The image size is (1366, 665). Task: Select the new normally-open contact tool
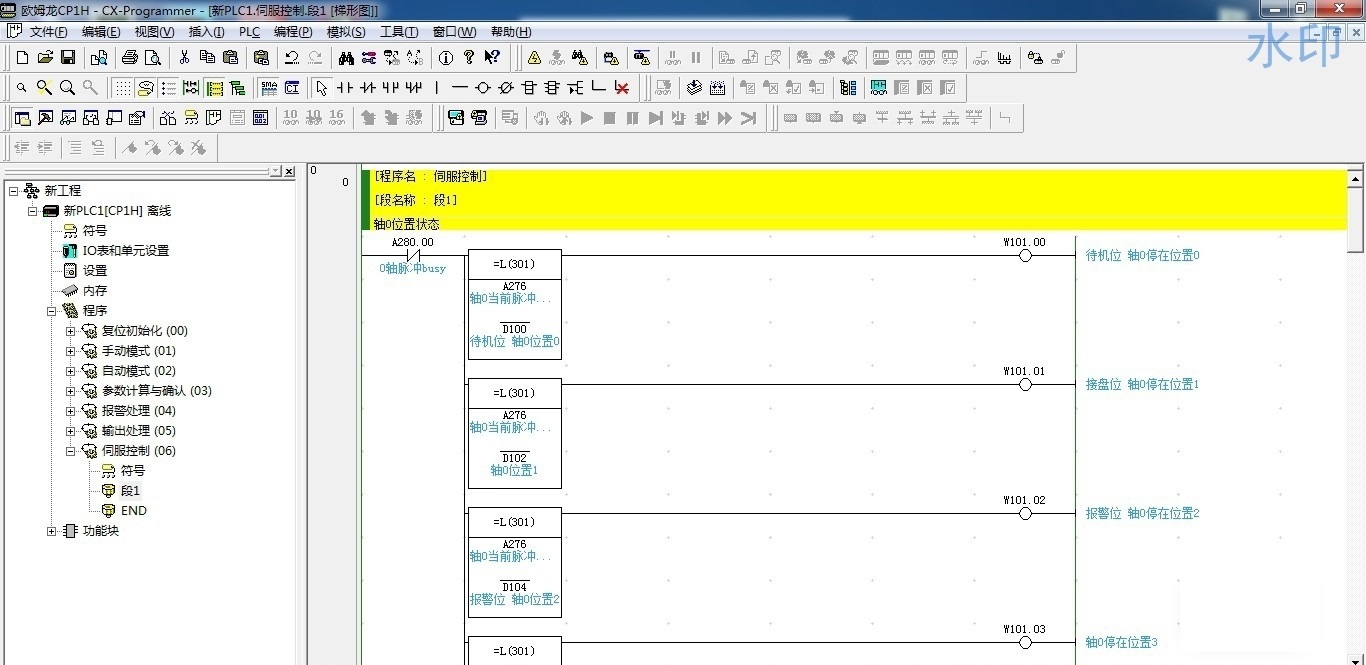tap(345, 88)
